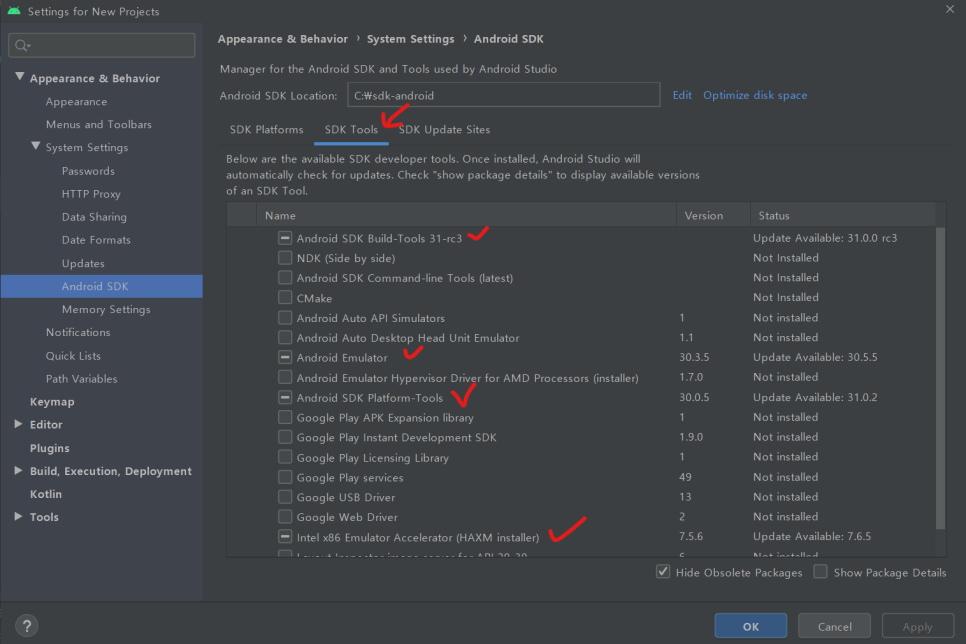Switch to the SDK Platforms tab
This screenshot has height=644, width=966.
coord(266,129)
